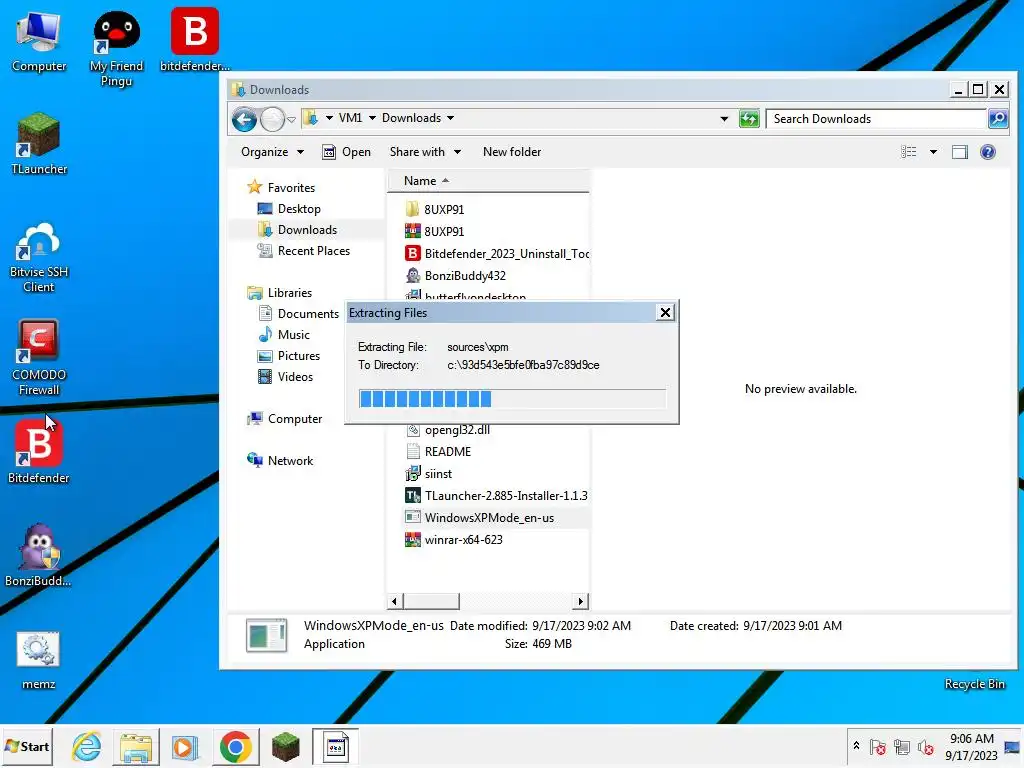Select the BonziBuddy desktop icon
The height and width of the screenshot is (768, 1024).
39,555
